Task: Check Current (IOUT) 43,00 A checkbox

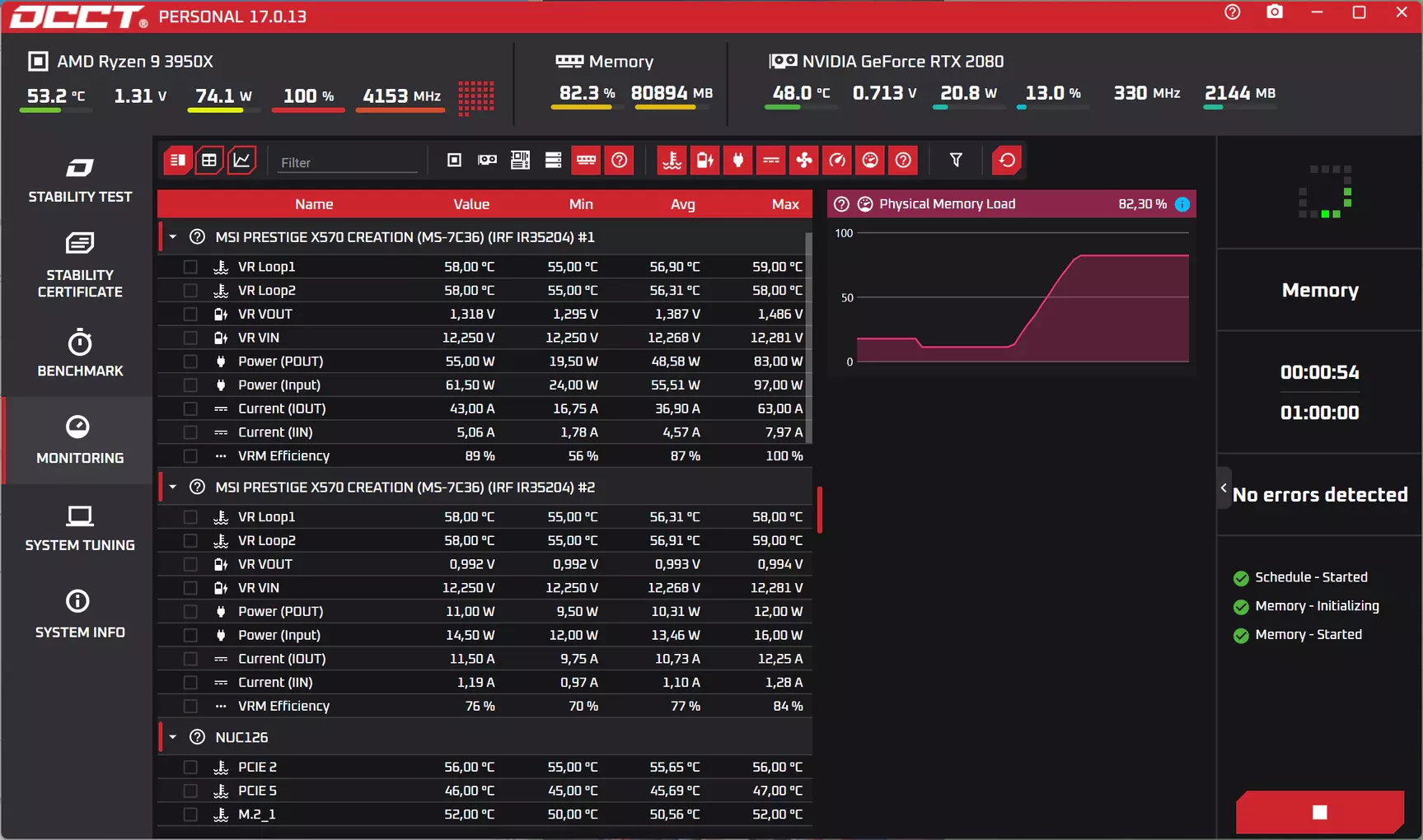Action: (190, 409)
